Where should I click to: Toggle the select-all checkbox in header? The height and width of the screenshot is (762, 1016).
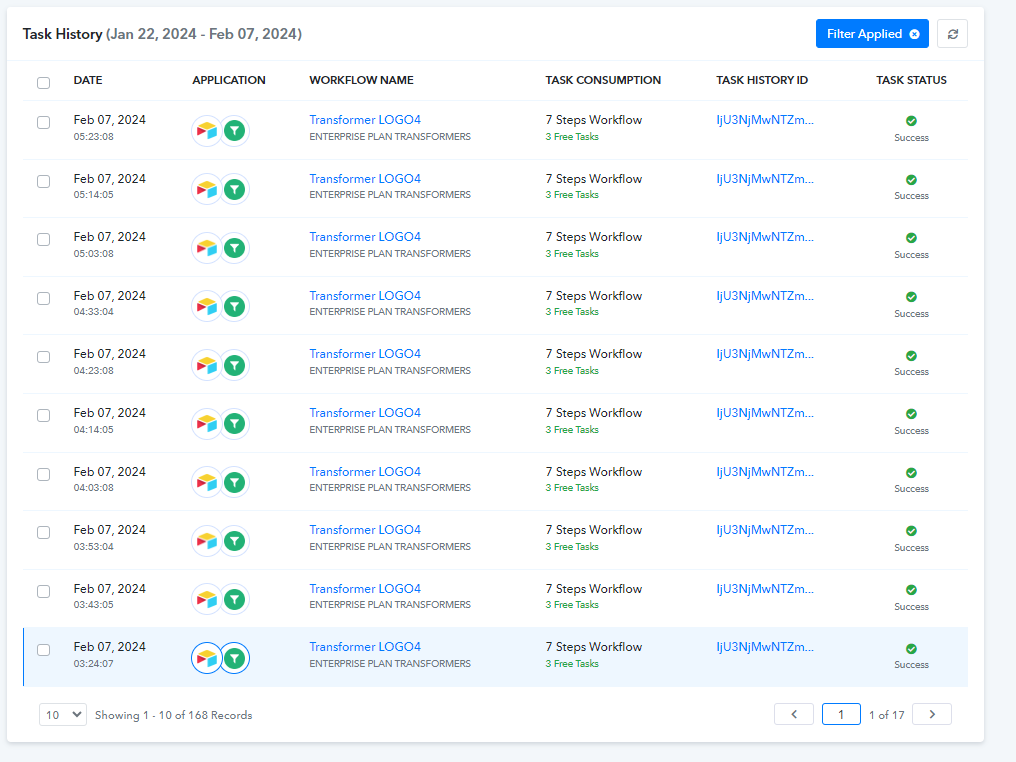click(x=43, y=82)
